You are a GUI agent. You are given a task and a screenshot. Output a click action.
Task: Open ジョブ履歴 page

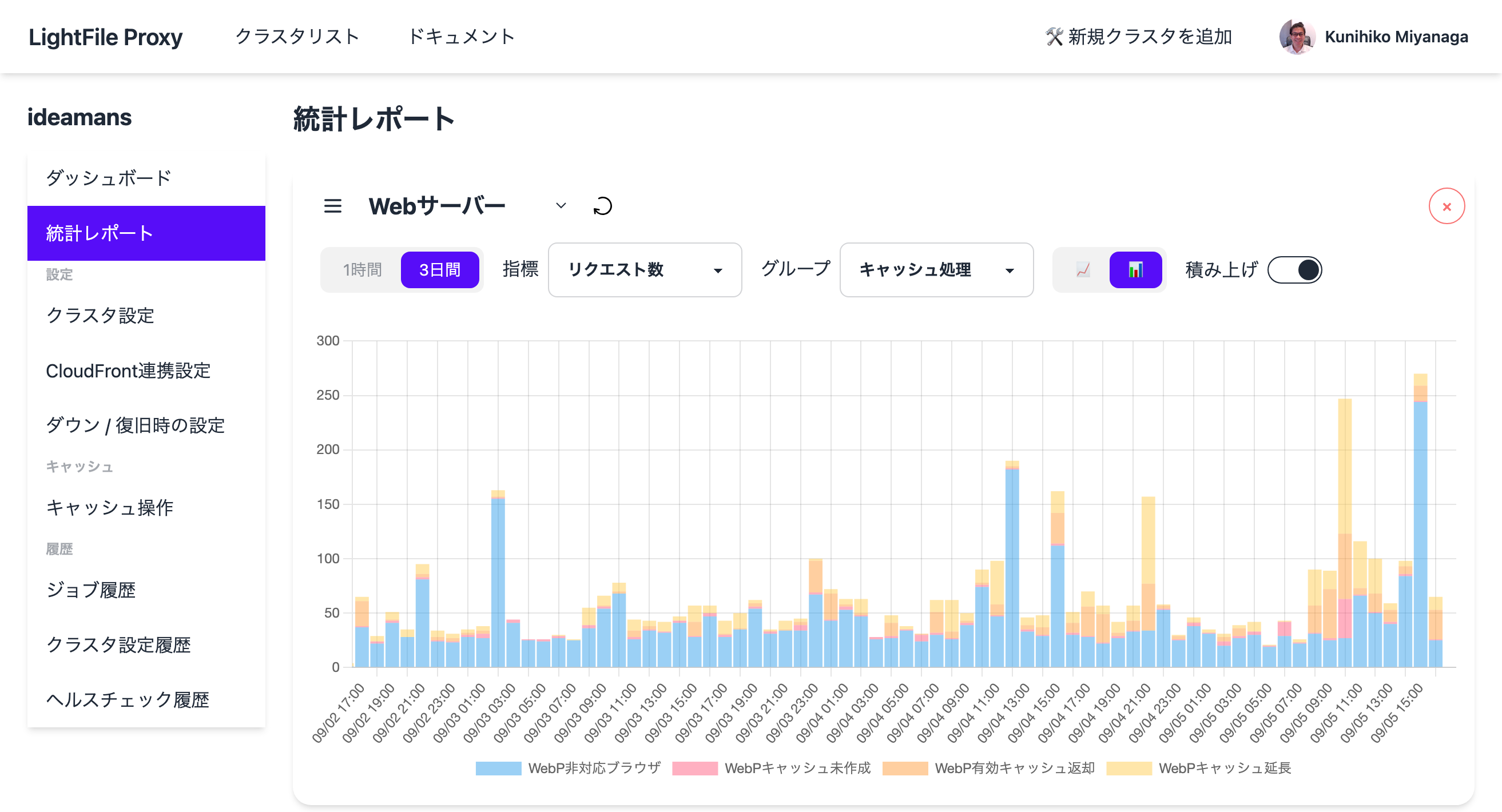point(146,590)
